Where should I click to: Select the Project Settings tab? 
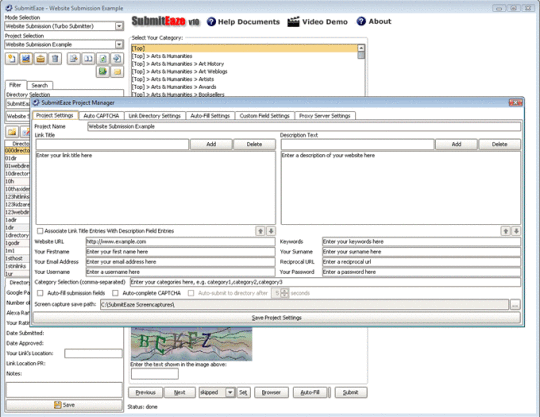[x=55, y=115]
